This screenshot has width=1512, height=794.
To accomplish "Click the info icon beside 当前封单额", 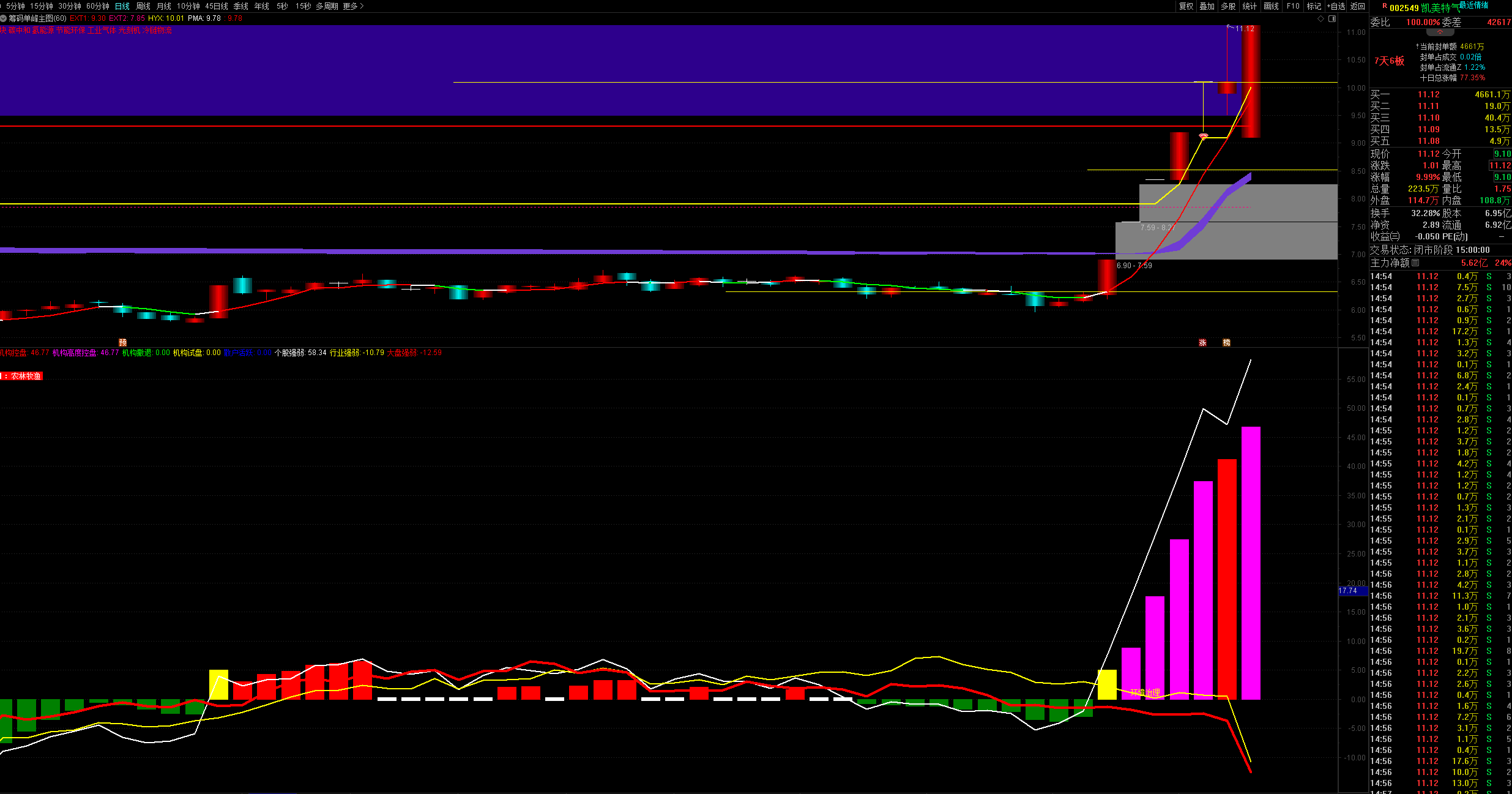I will tap(1417, 47).
